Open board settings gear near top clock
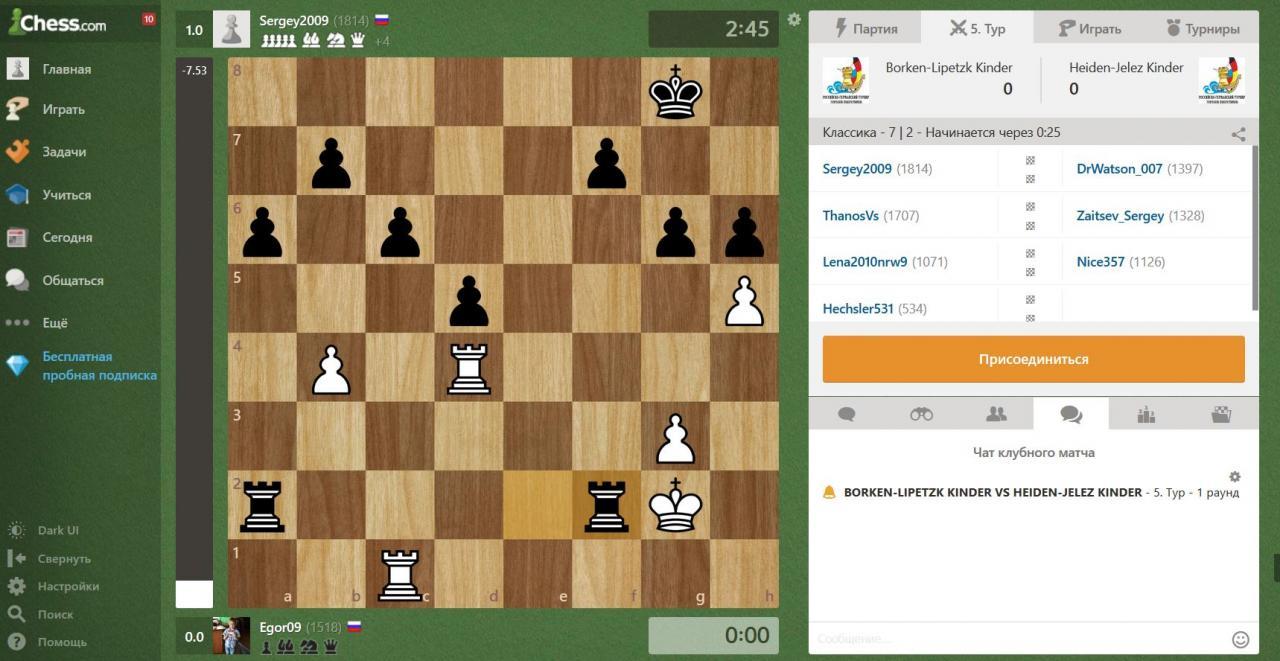Screen dimensions: 1280x661 point(794,19)
